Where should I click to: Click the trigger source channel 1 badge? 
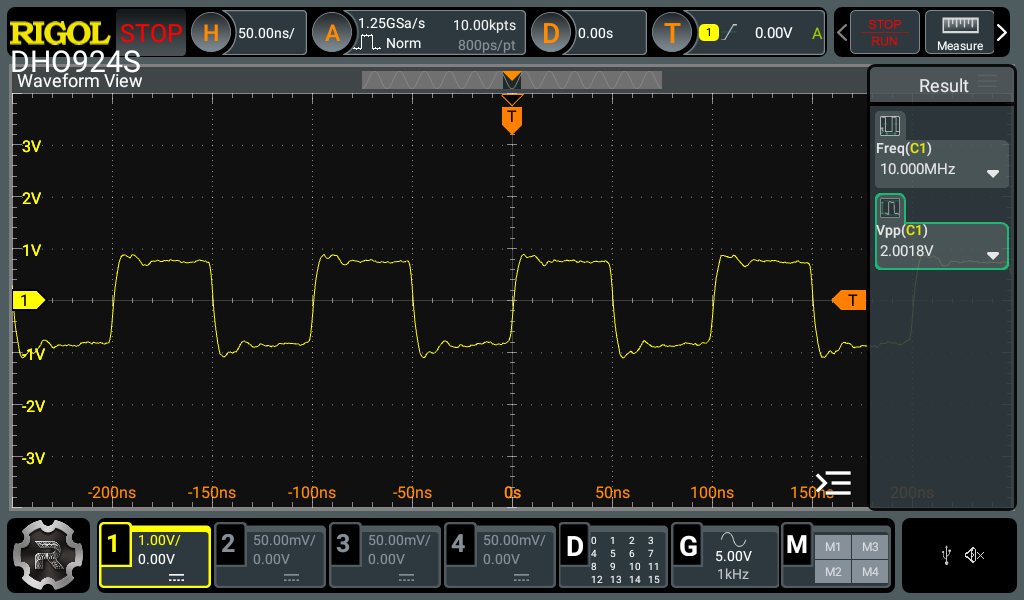[709, 32]
